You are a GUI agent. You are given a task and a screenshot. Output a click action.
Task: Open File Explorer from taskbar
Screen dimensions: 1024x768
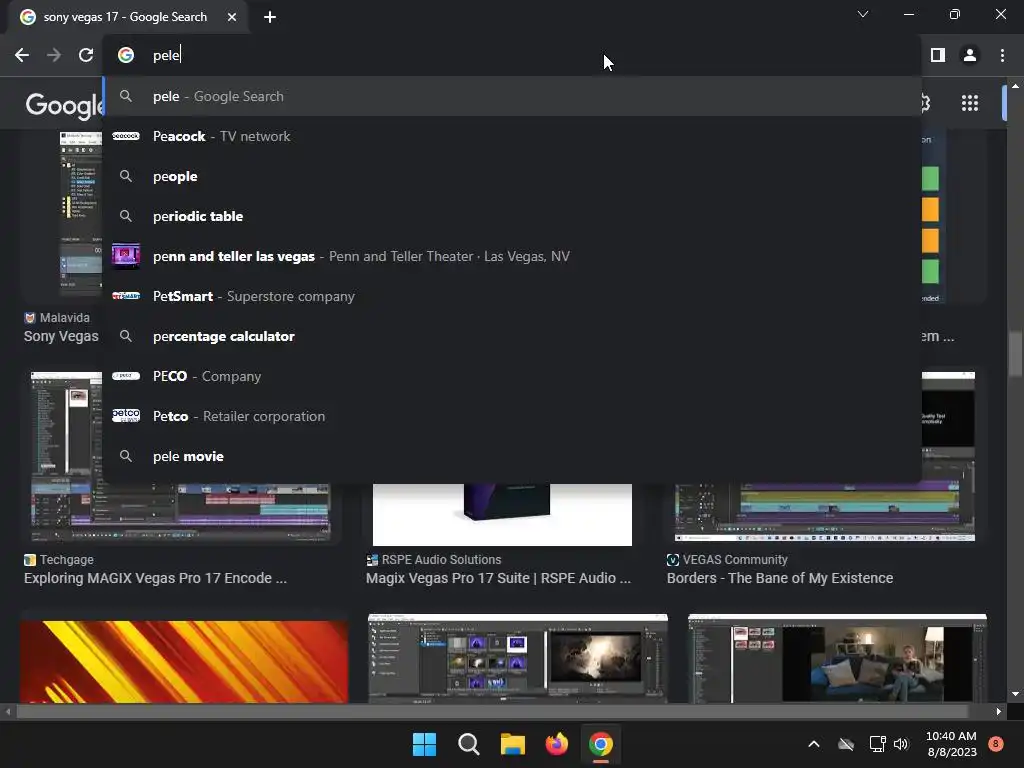coord(513,744)
